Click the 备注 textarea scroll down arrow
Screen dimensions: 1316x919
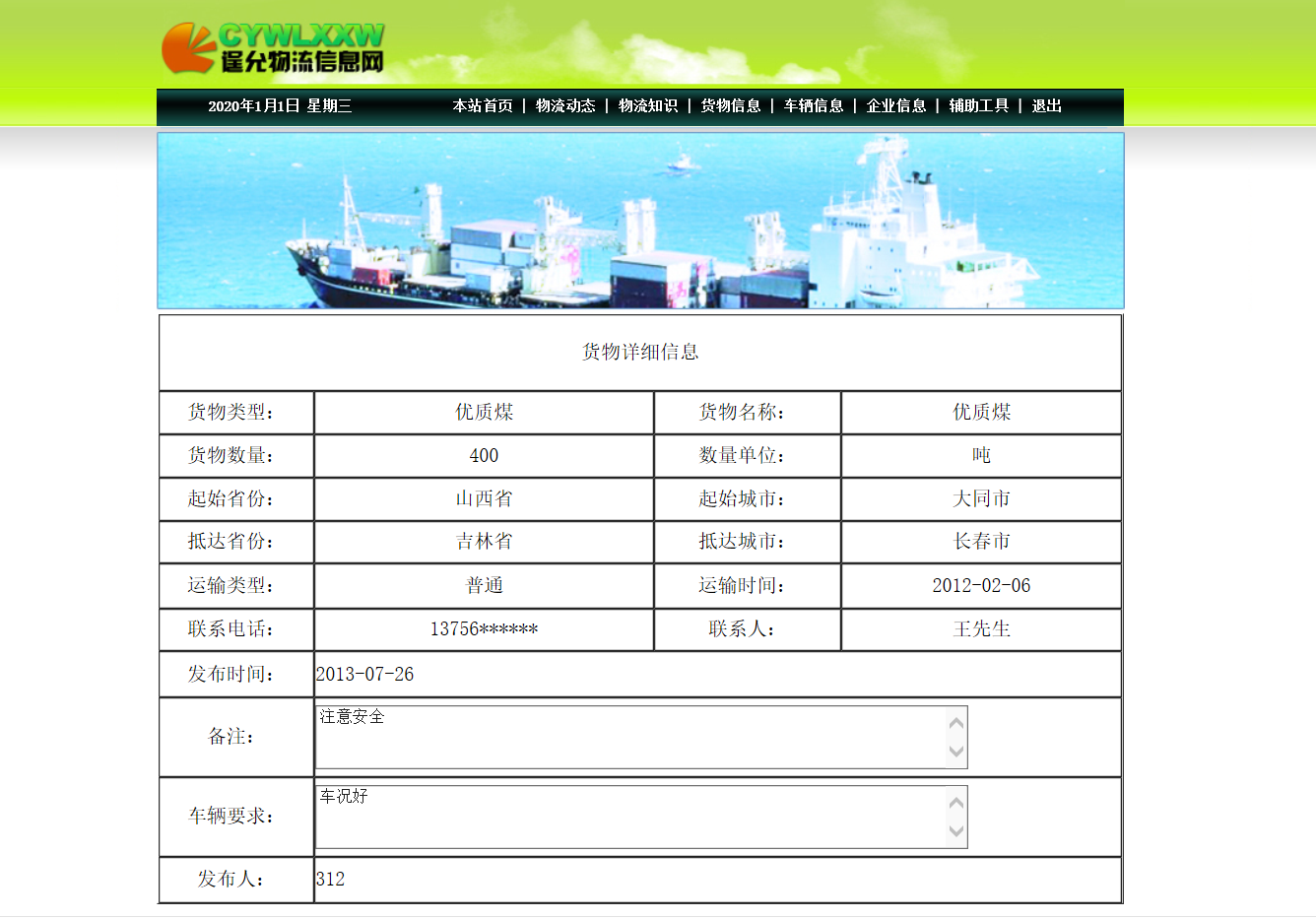coord(956,752)
